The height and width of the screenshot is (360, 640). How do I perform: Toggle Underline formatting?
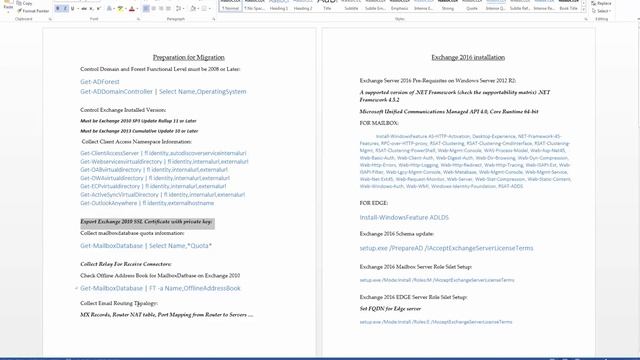tap(72, 9)
